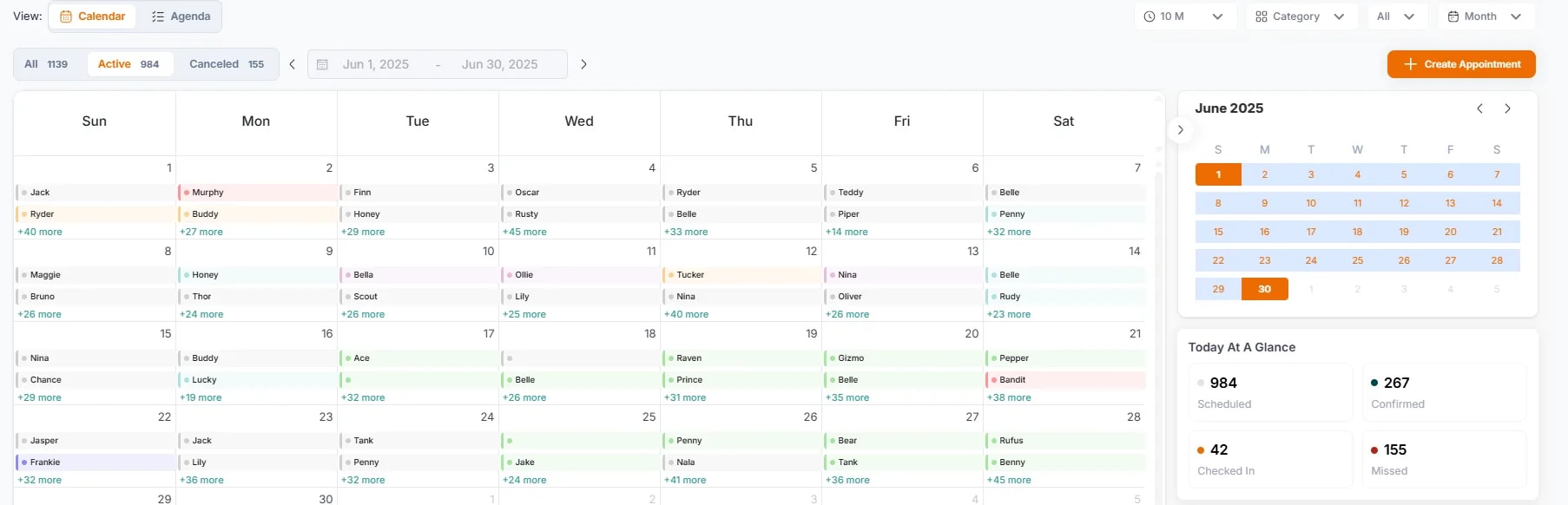Image resolution: width=1568 pixels, height=505 pixels.
Task: Select June 28 in mini calendar
Action: (1497, 260)
